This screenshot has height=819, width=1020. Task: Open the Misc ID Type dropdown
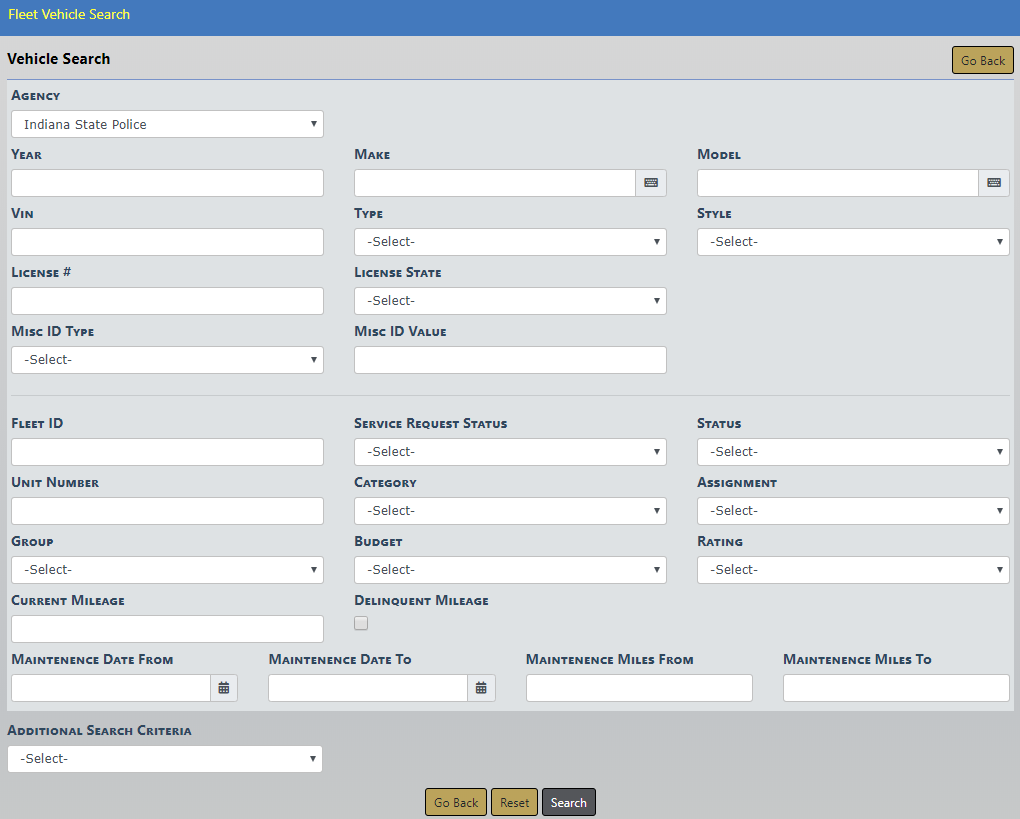pyautogui.click(x=167, y=360)
